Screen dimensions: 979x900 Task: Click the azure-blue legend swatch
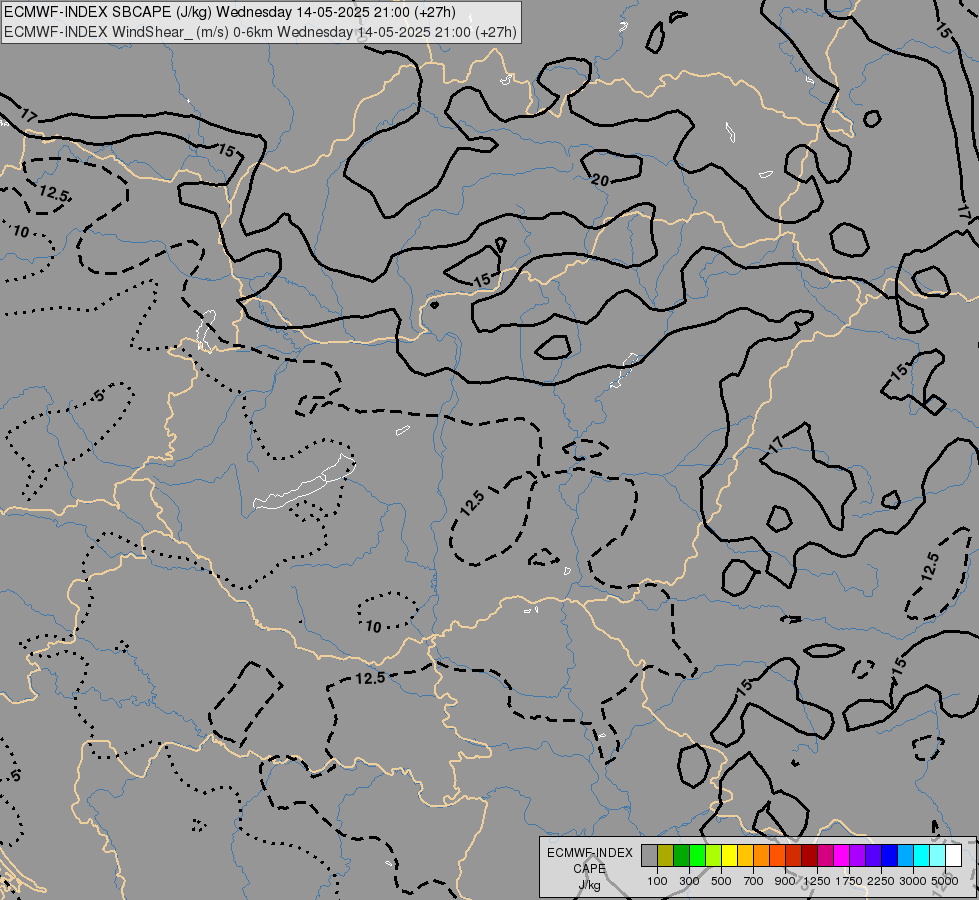click(x=906, y=856)
